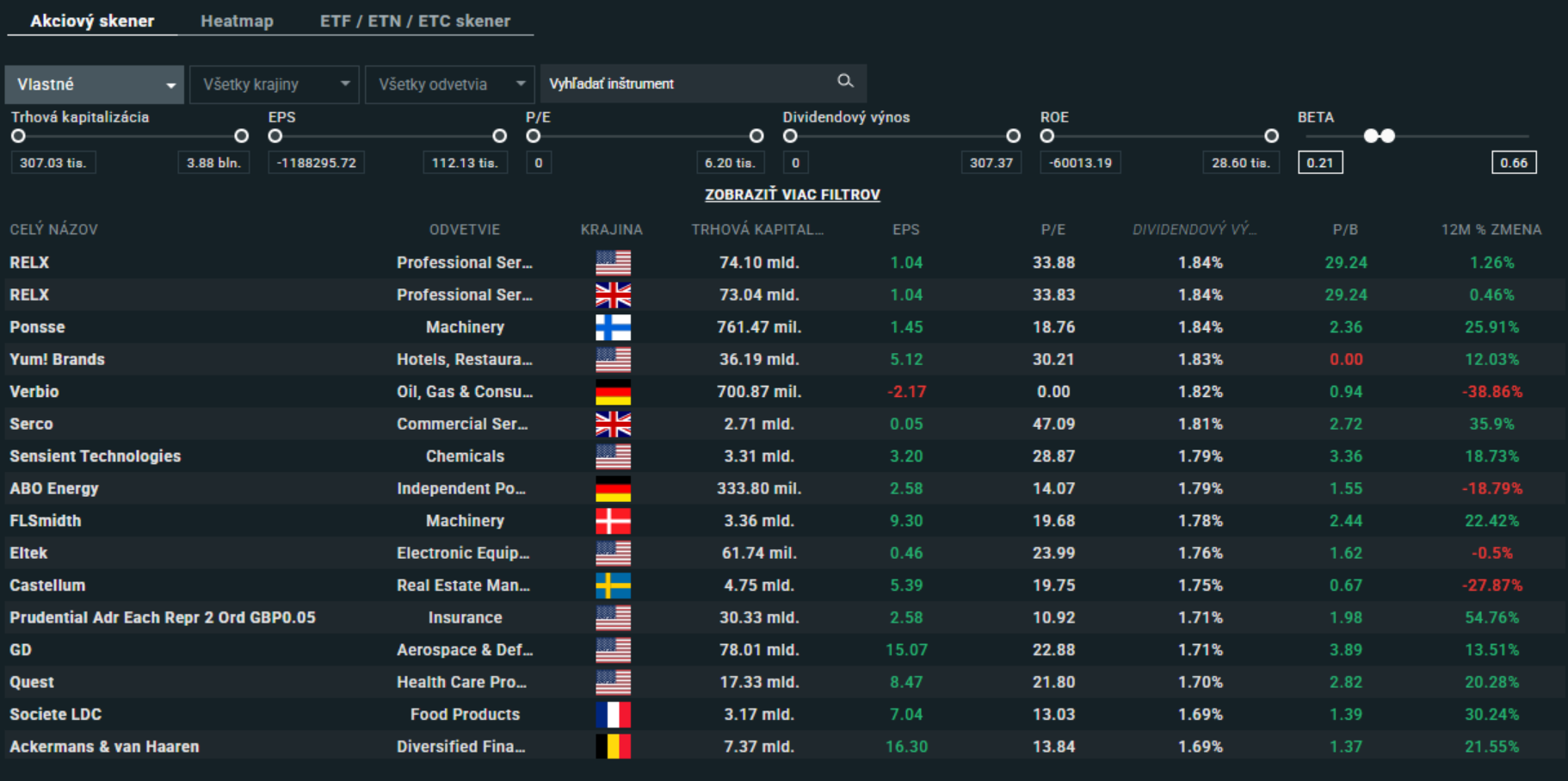
Task: Select the Yum! Brands stock row
Action: 57,359
